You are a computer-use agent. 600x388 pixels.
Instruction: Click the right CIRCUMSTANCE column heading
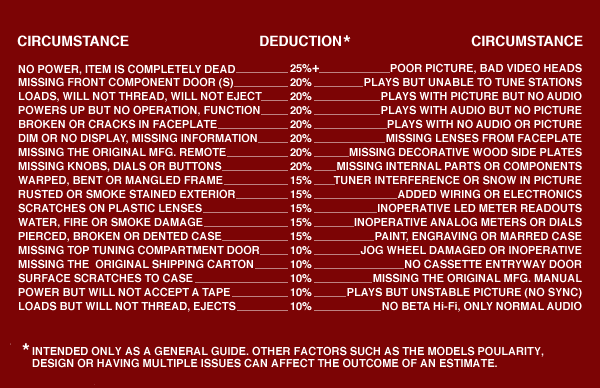527,41
